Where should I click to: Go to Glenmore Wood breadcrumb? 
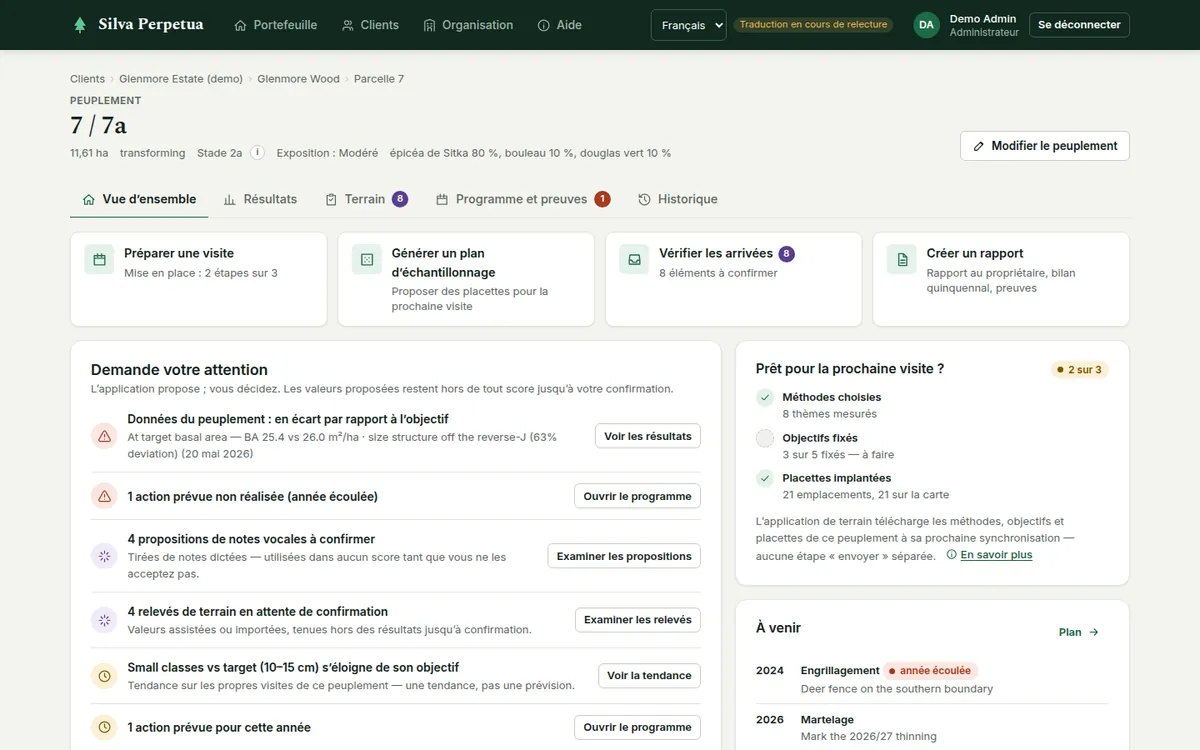point(298,79)
